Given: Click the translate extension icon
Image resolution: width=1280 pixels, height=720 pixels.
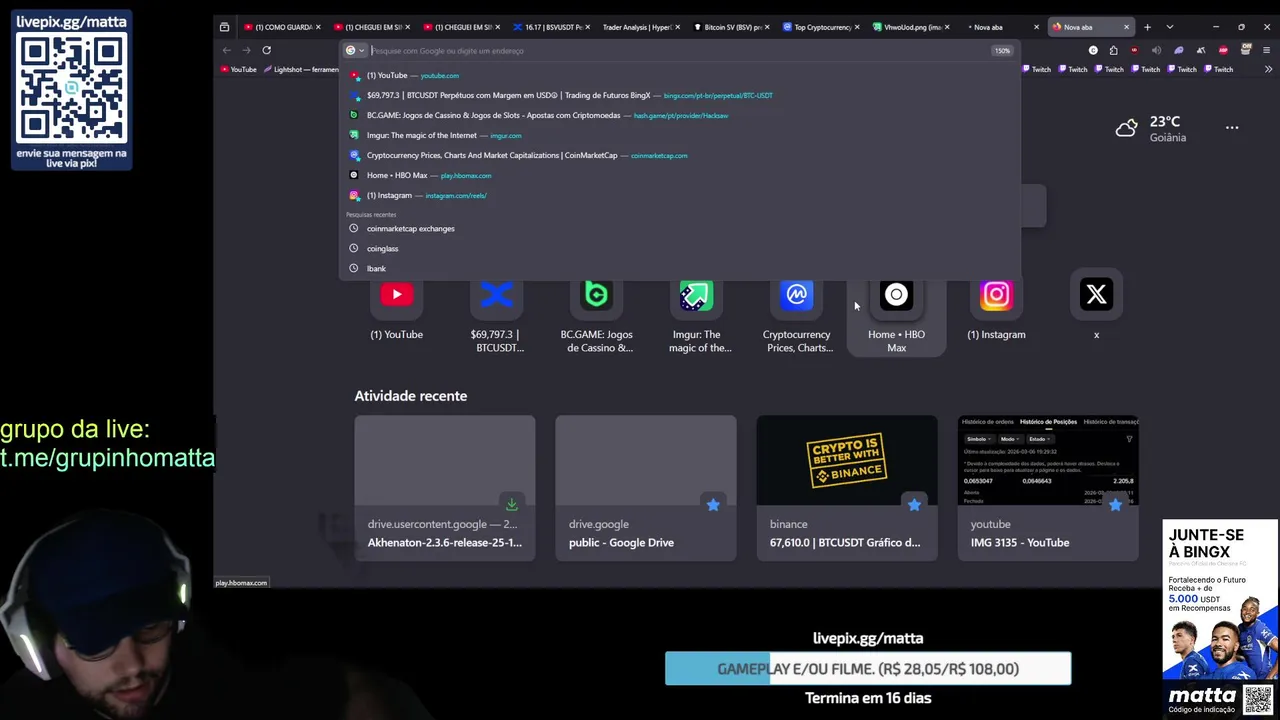Looking at the screenshot, I should click(x=1201, y=50).
